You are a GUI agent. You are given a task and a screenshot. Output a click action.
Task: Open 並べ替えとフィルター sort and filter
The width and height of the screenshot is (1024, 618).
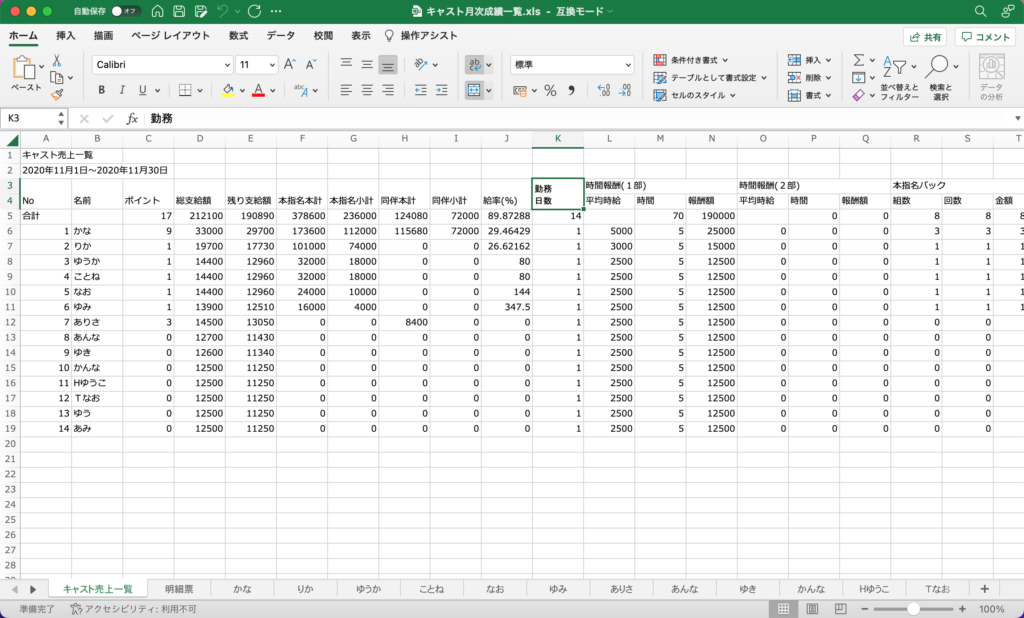[899, 77]
